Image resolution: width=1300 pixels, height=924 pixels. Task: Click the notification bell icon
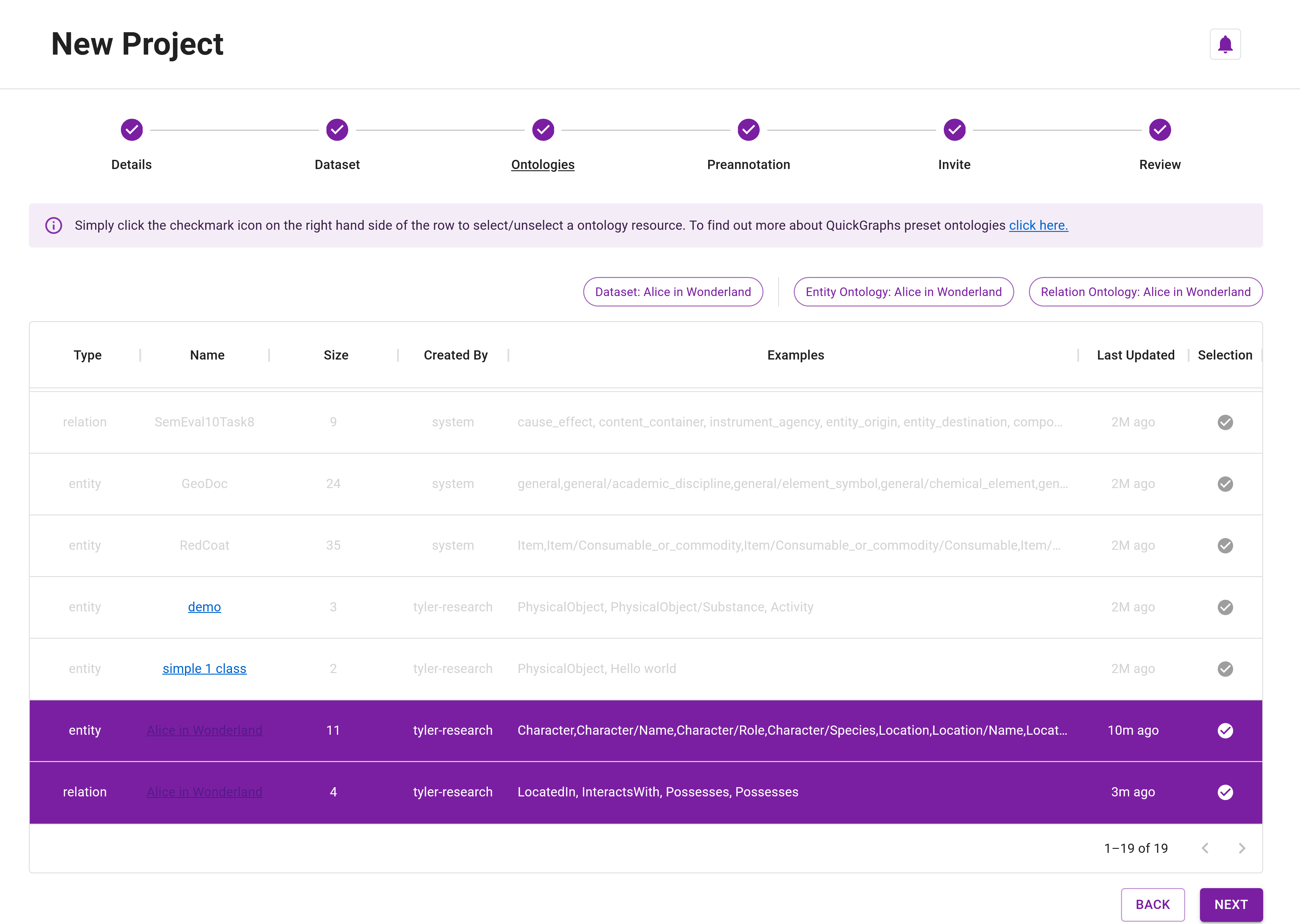point(1225,44)
